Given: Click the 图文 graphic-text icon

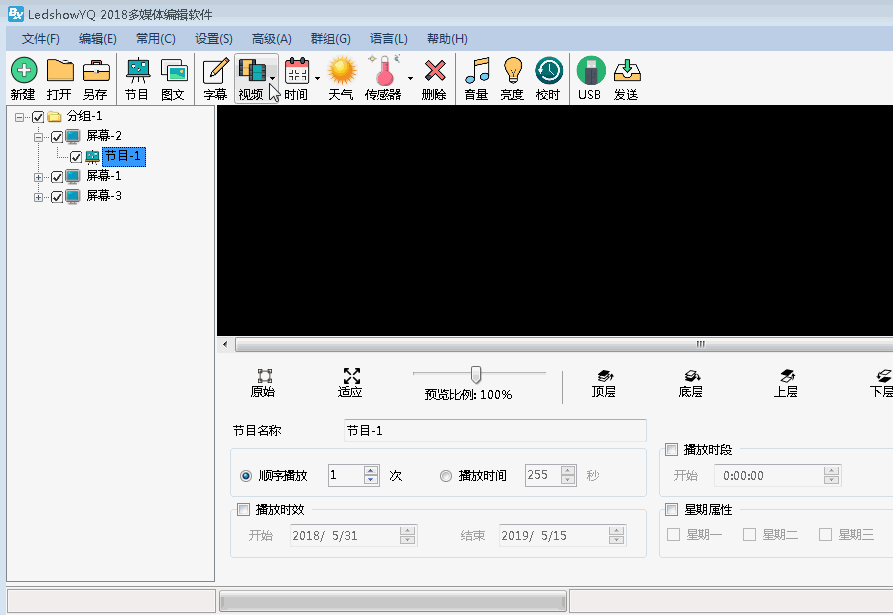Looking at the screenshot, I should [174, 78].
